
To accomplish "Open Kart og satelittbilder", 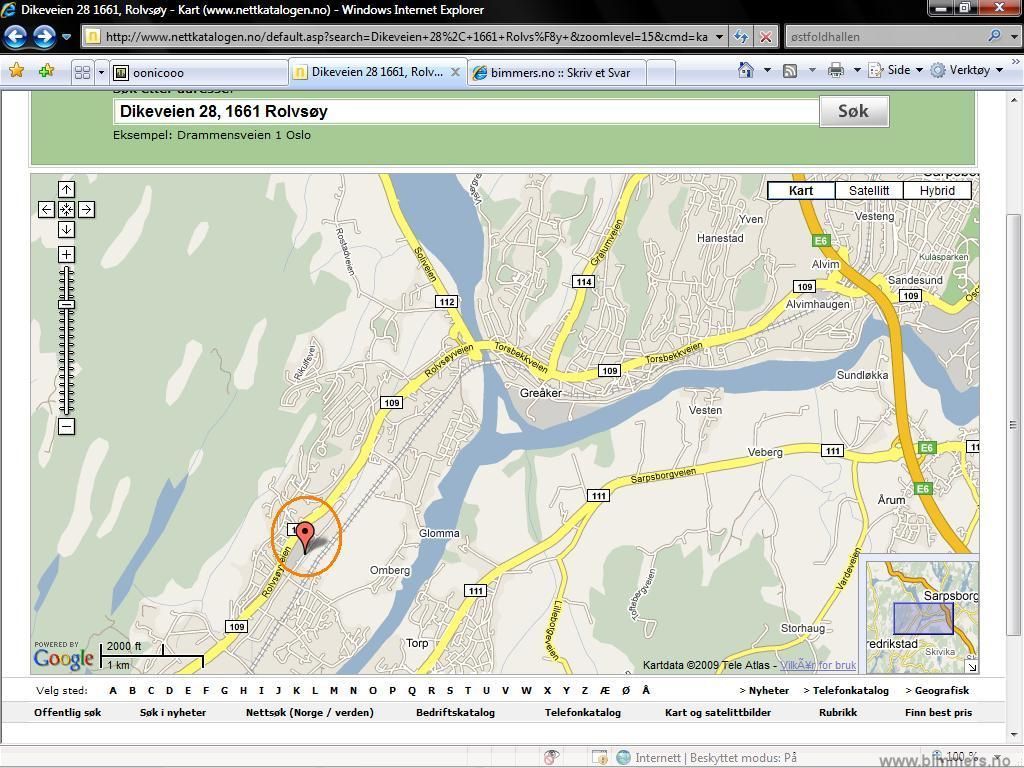I will pos(718,712).
